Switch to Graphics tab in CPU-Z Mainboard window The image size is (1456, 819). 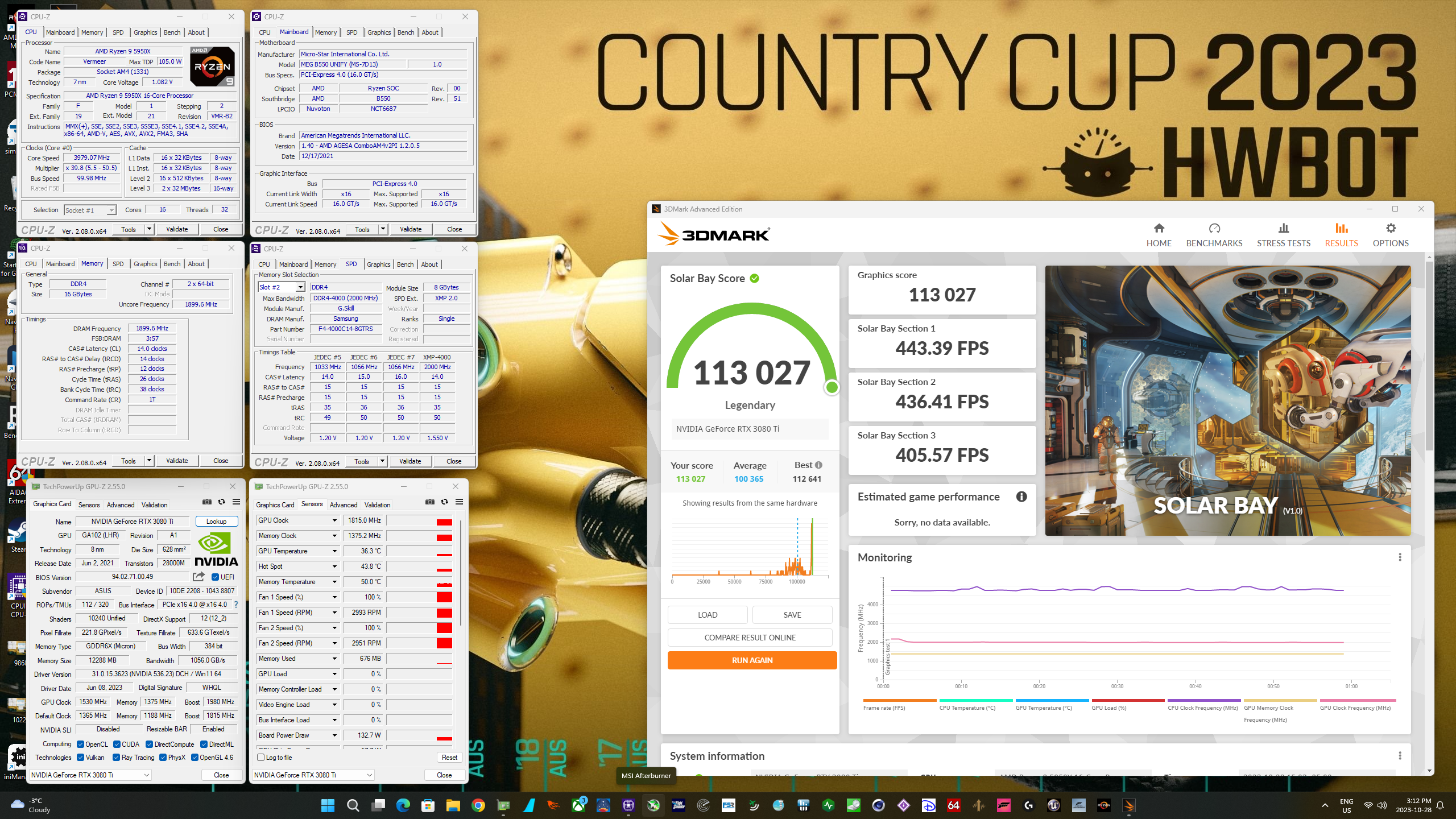[379, 32]
